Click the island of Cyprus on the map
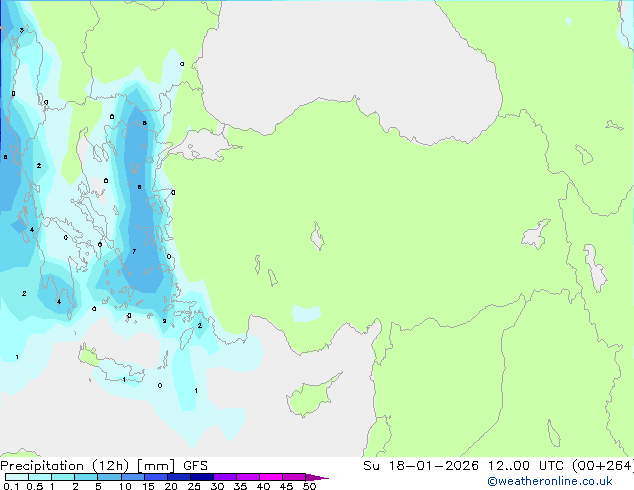The image size is (634, 490). point(311,396)
